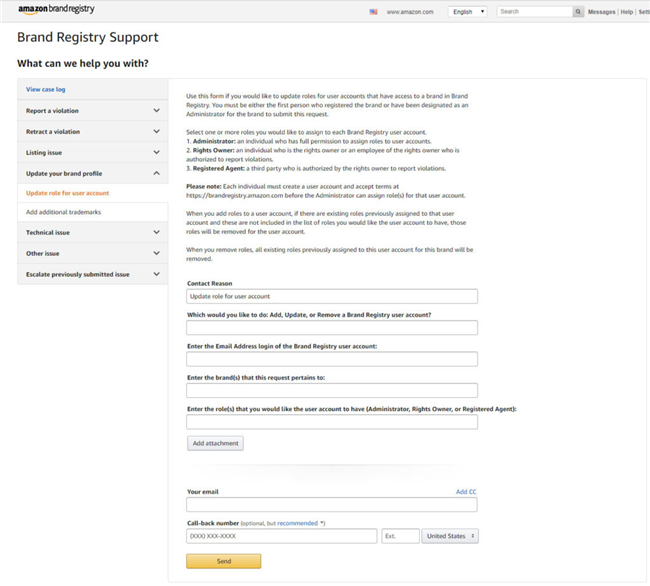Open Messages in top navigation

601,12
